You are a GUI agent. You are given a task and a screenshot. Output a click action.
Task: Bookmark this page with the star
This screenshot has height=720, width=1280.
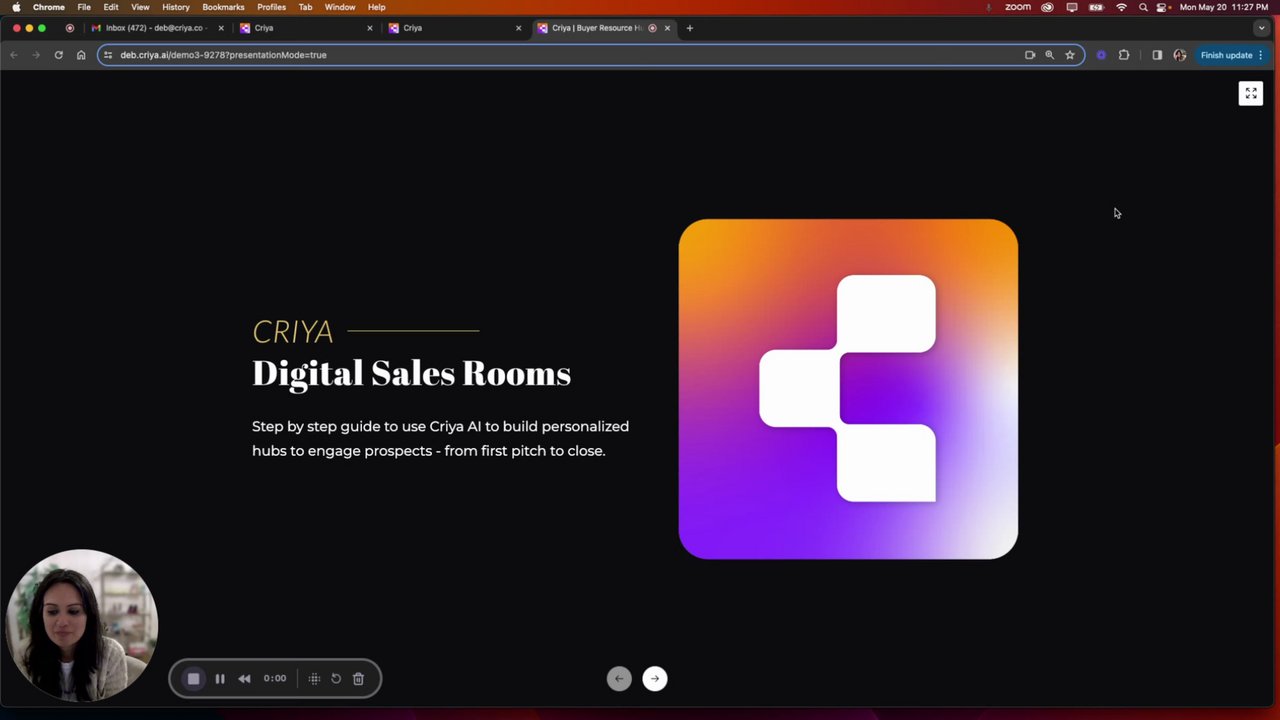(1070, 55)
